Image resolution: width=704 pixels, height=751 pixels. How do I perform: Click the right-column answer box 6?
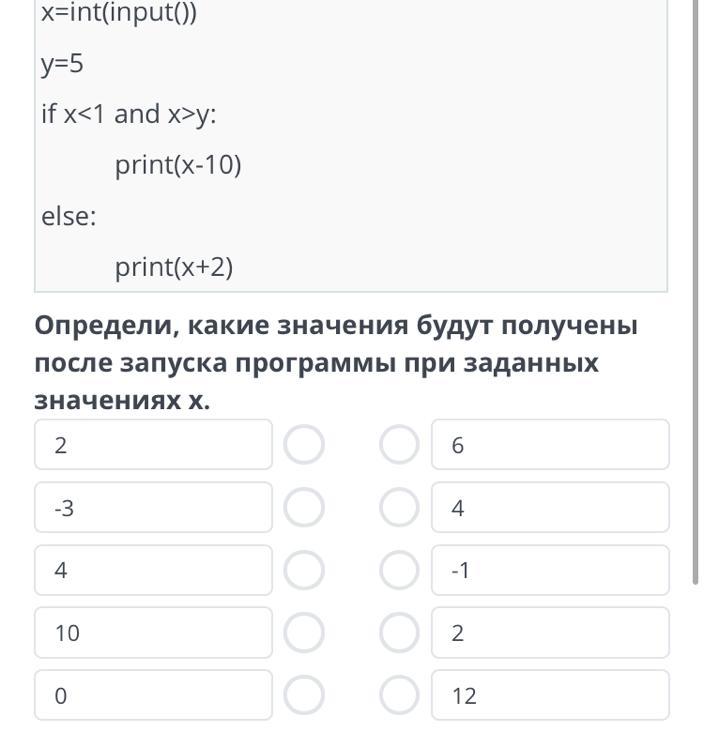(x=550, y=445)
